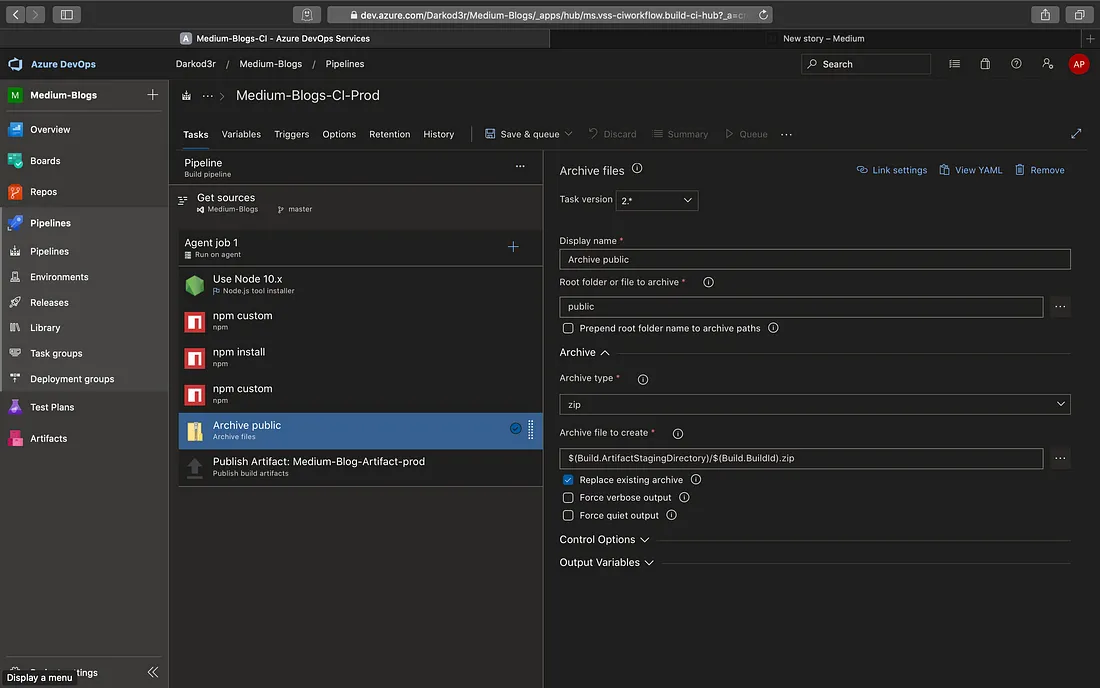This screenshot has width=1100, height=688.
Task: Click the AP user avatar
Action: [x=1078, y=64]
